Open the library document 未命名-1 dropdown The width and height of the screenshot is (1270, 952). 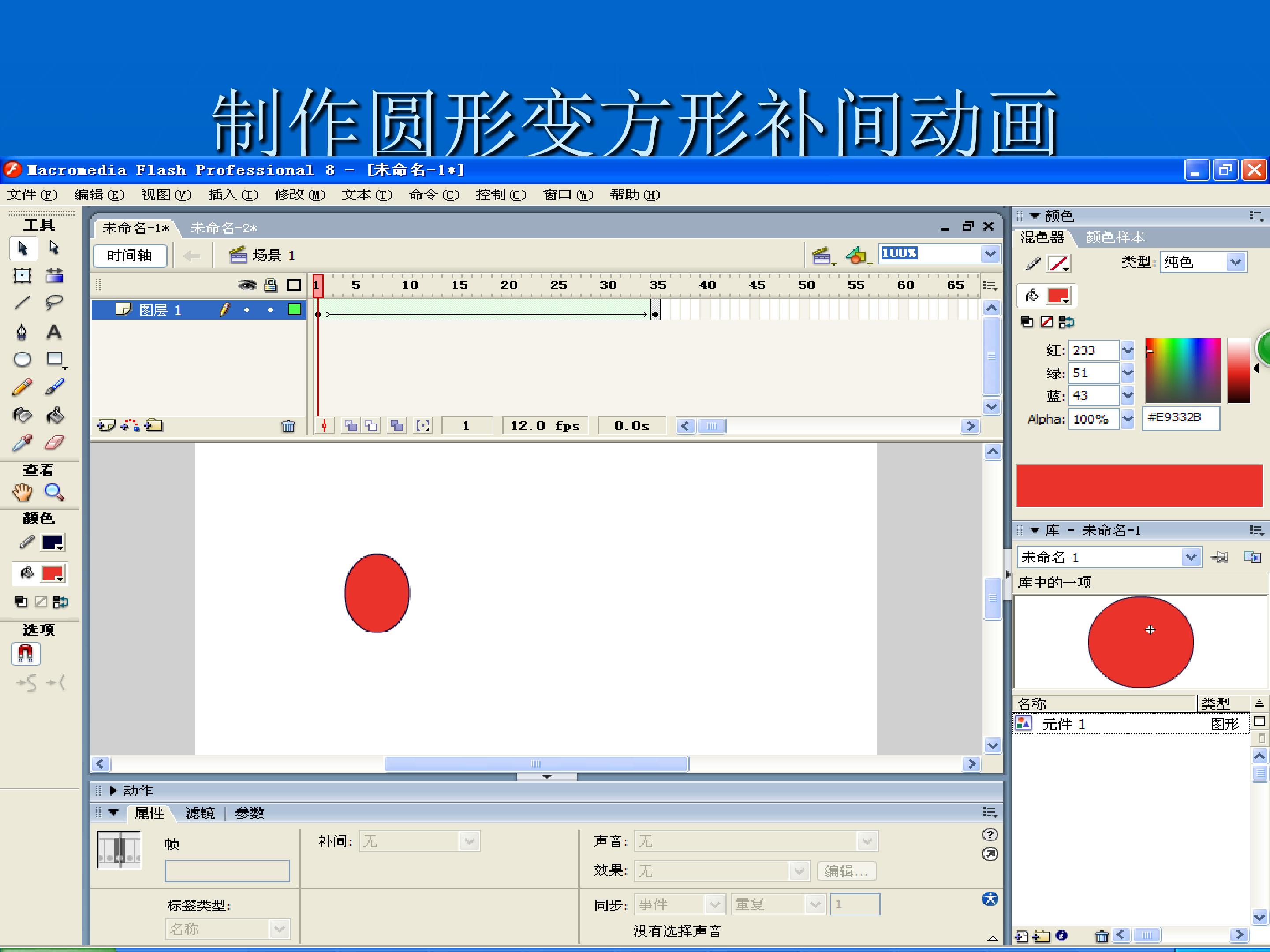1192,557
